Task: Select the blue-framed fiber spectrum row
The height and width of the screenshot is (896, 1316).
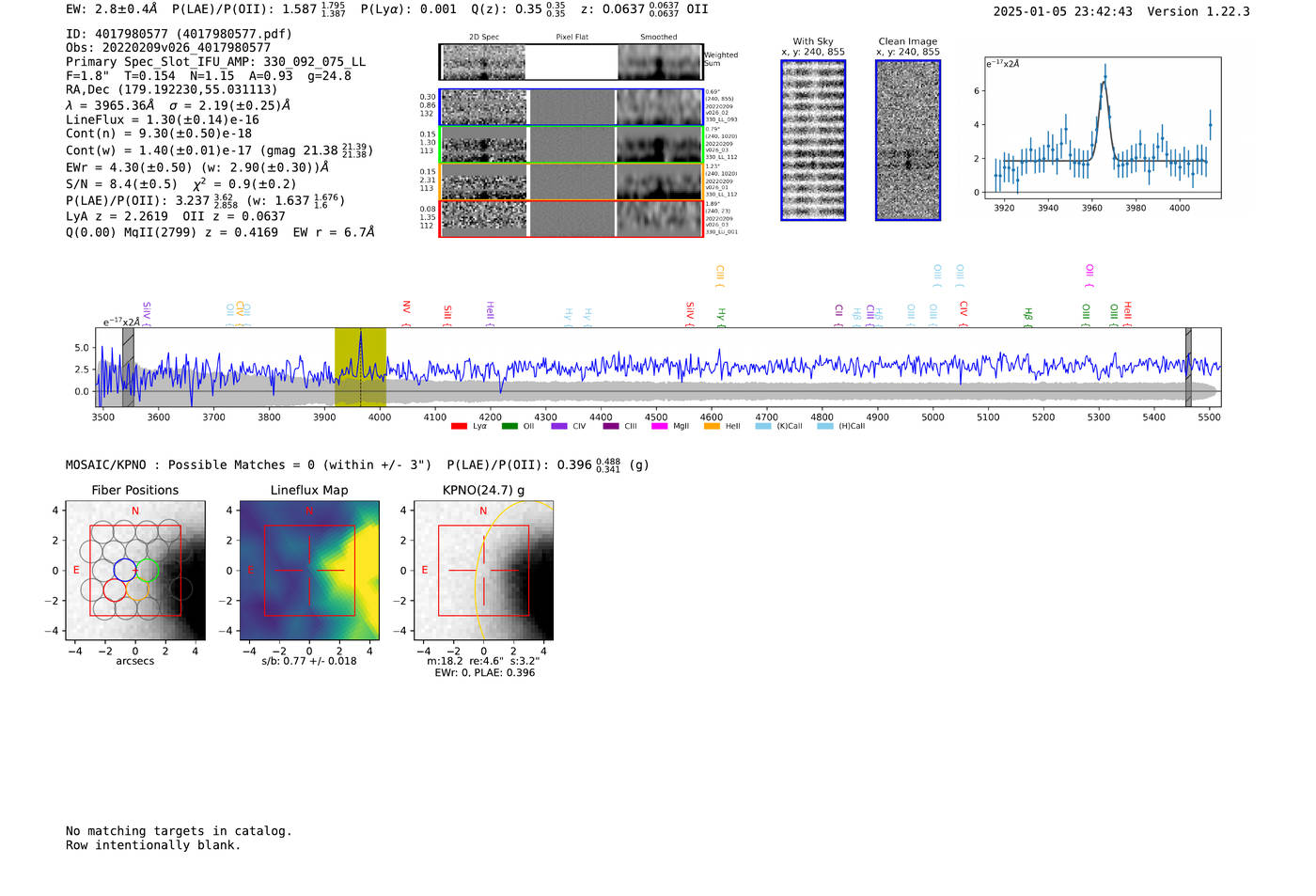Action: tap(571, 107)
